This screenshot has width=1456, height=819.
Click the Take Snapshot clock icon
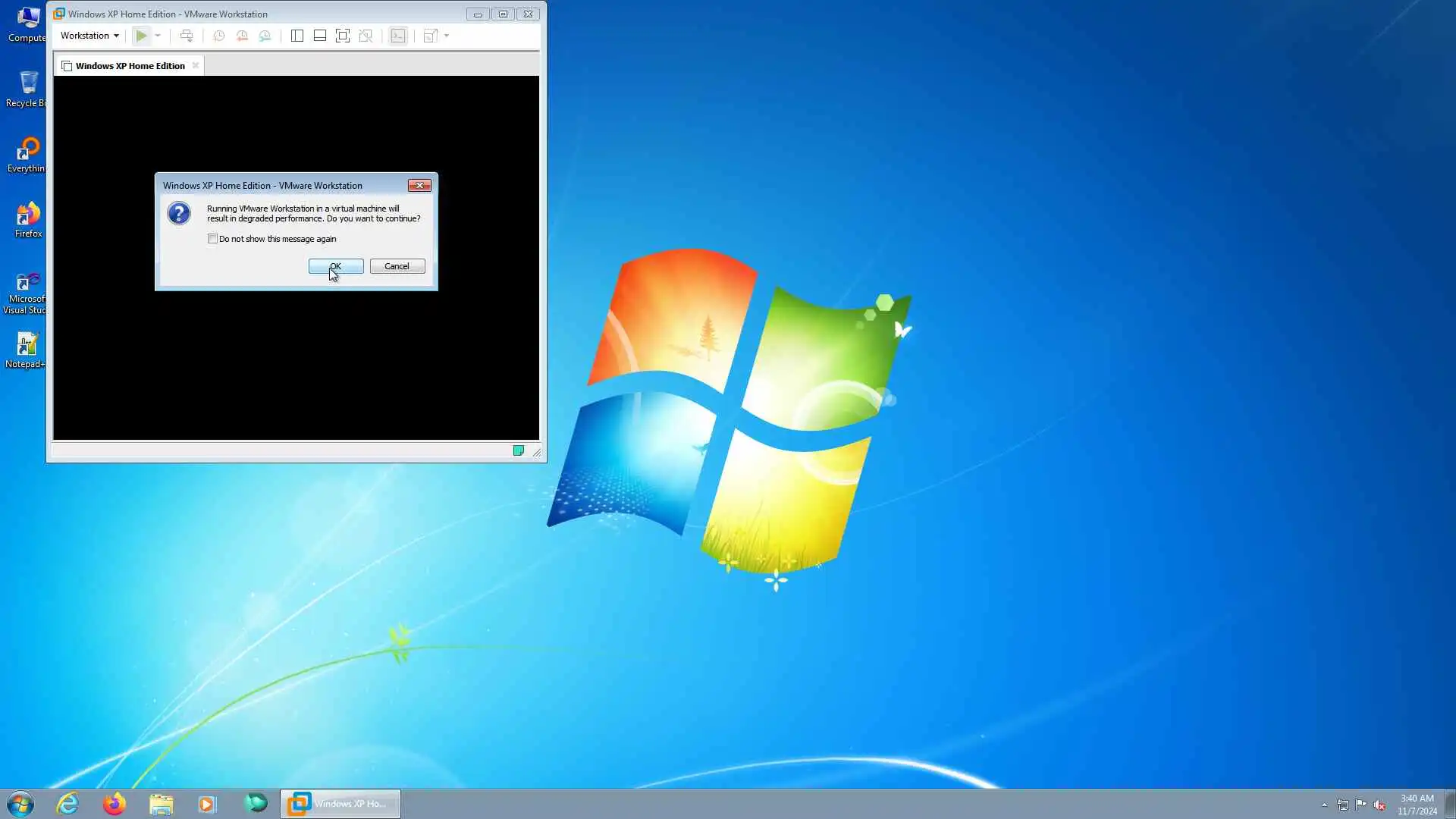coord(218,36)
